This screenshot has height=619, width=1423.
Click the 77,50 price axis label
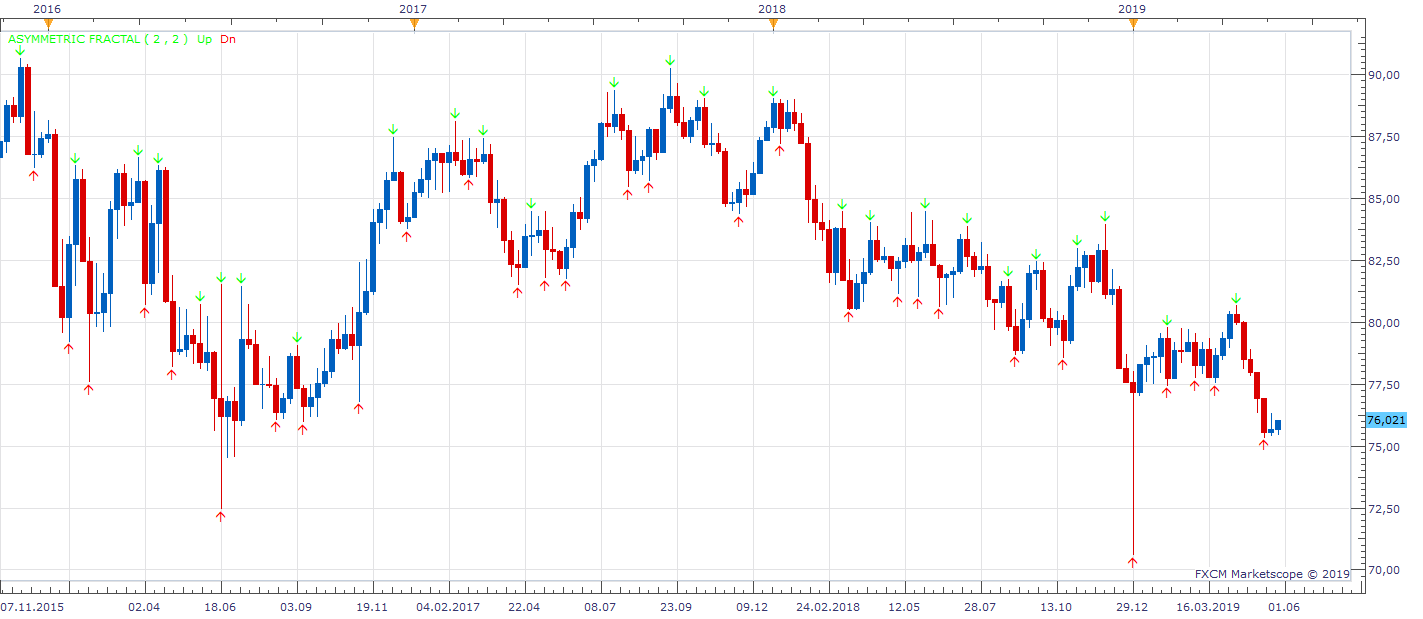pos(1385,385)
